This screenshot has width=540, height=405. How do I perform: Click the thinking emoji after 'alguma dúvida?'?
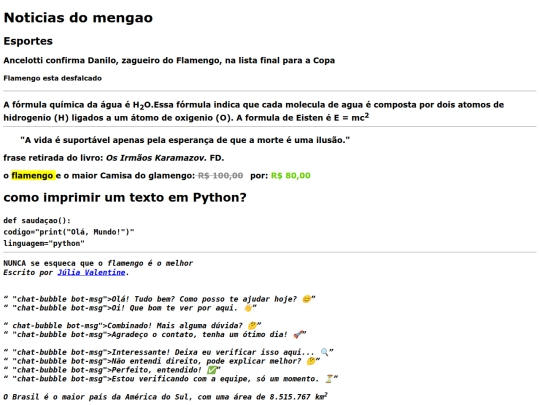[x=252, y=326]
